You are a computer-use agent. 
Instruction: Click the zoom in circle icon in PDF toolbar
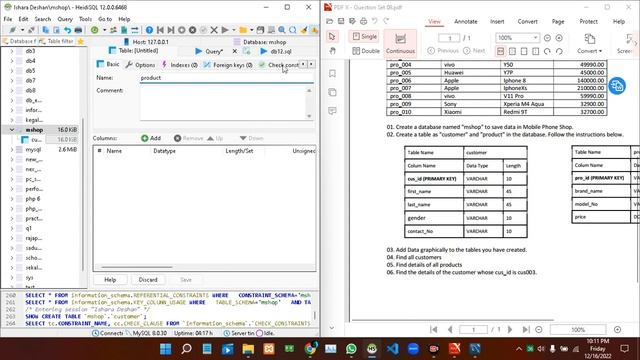coord(559,38)
